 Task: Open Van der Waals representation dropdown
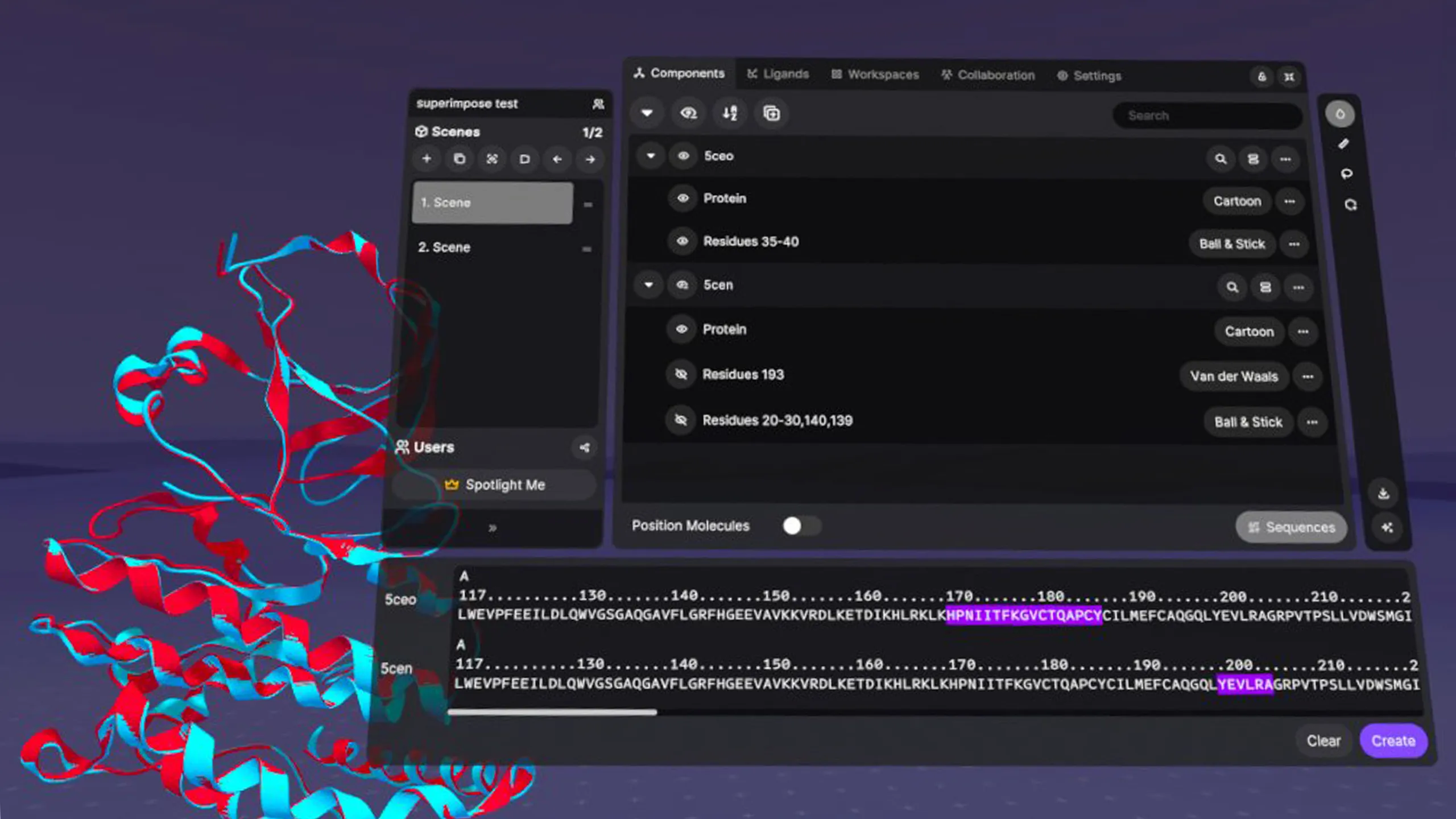[x=1234, y=377]
